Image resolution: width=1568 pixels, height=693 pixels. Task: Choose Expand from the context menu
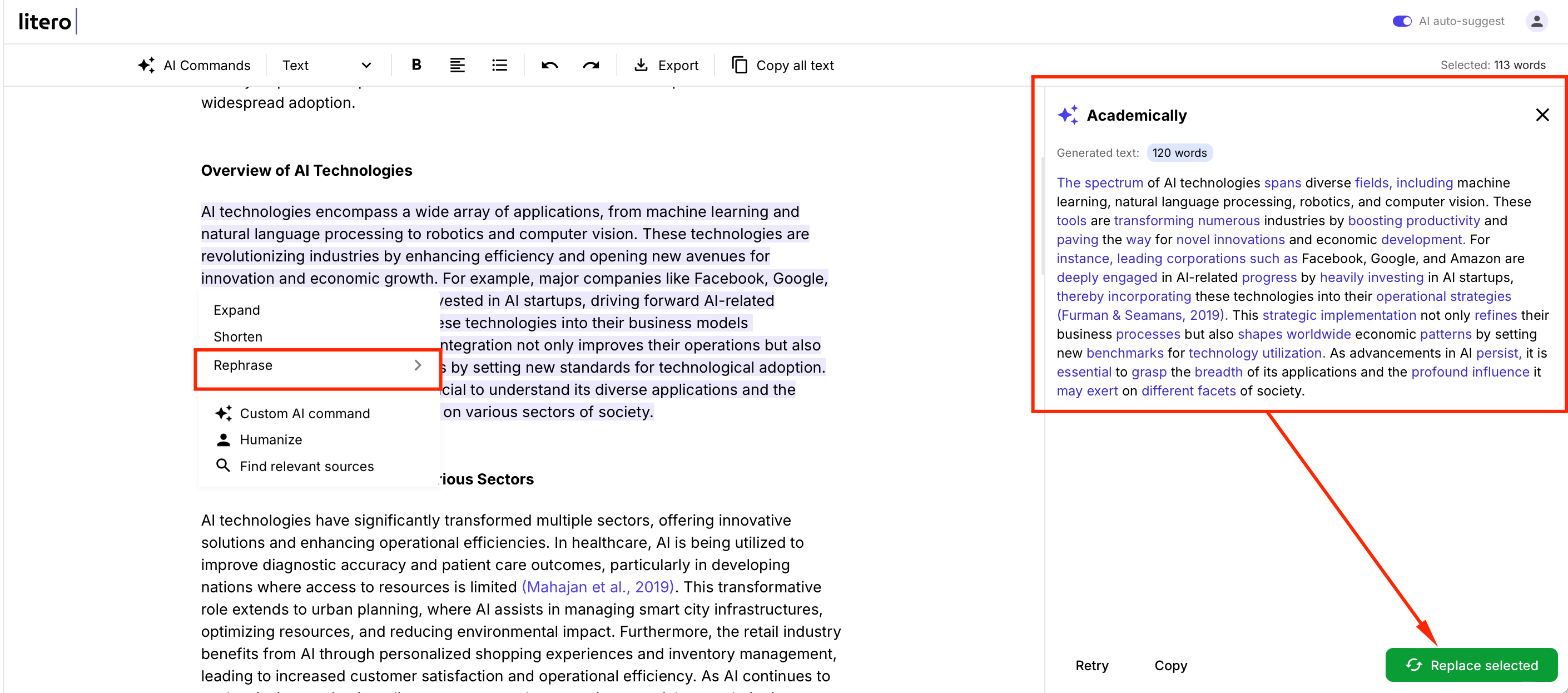point(237,309)
